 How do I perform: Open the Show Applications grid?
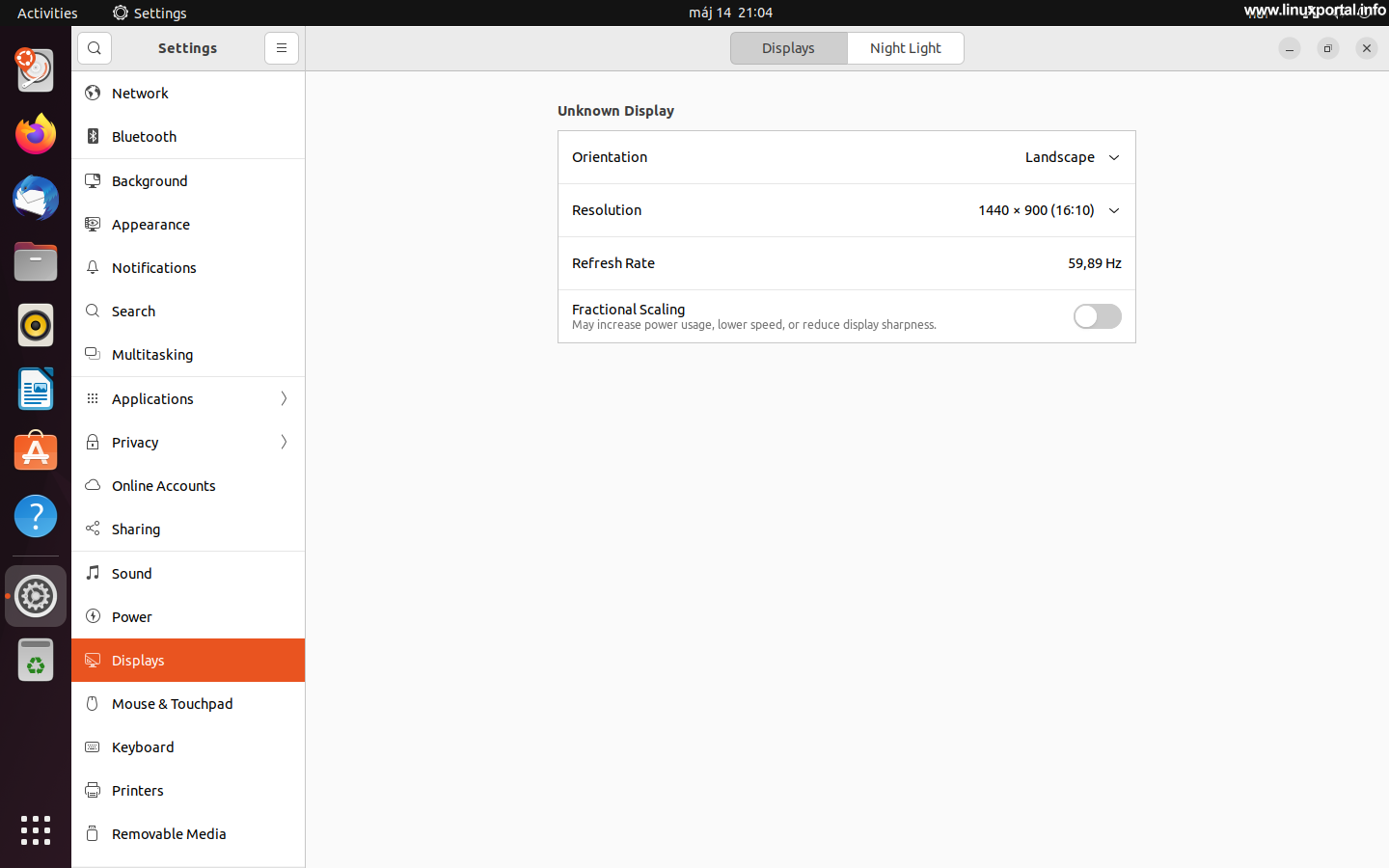pos(35,830)
